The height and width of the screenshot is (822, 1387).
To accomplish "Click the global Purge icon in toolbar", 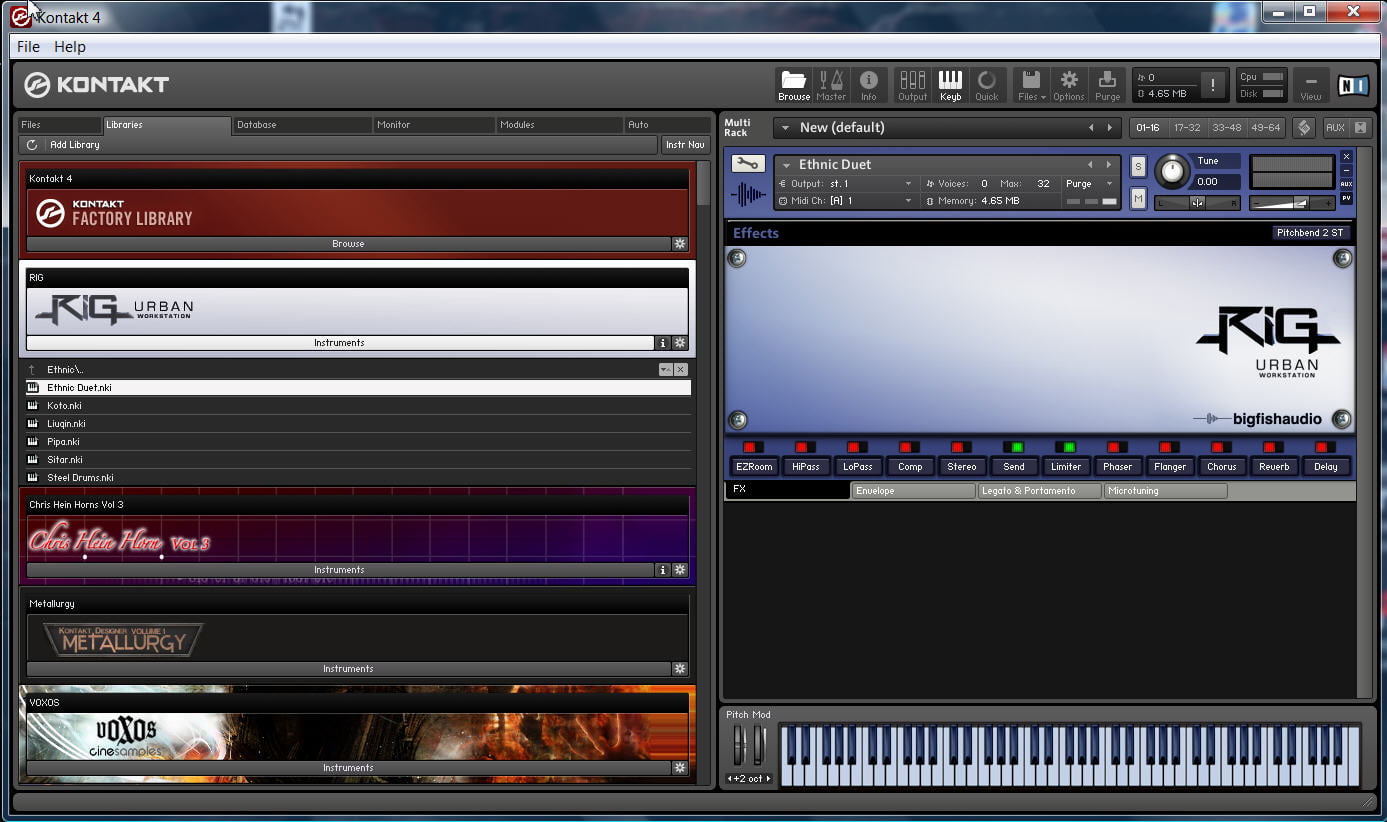I will coord(1107,85).
